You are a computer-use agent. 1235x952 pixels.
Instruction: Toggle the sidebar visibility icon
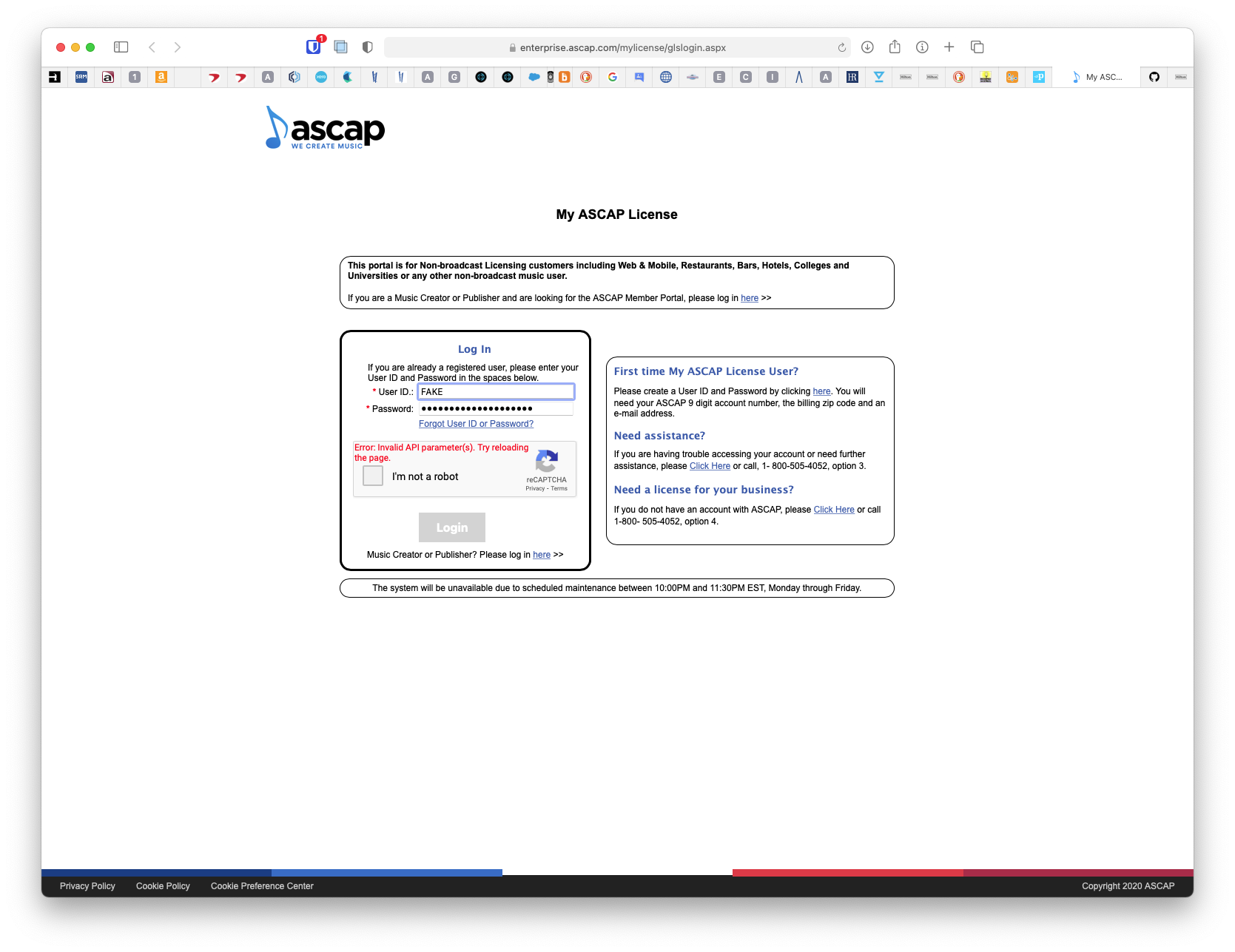121,47
